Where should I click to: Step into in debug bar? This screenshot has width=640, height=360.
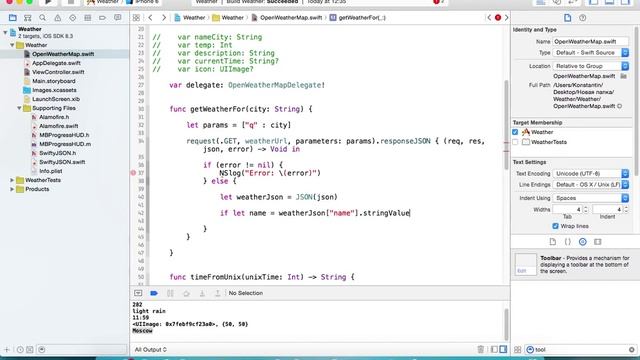click(x=202, y=293)
